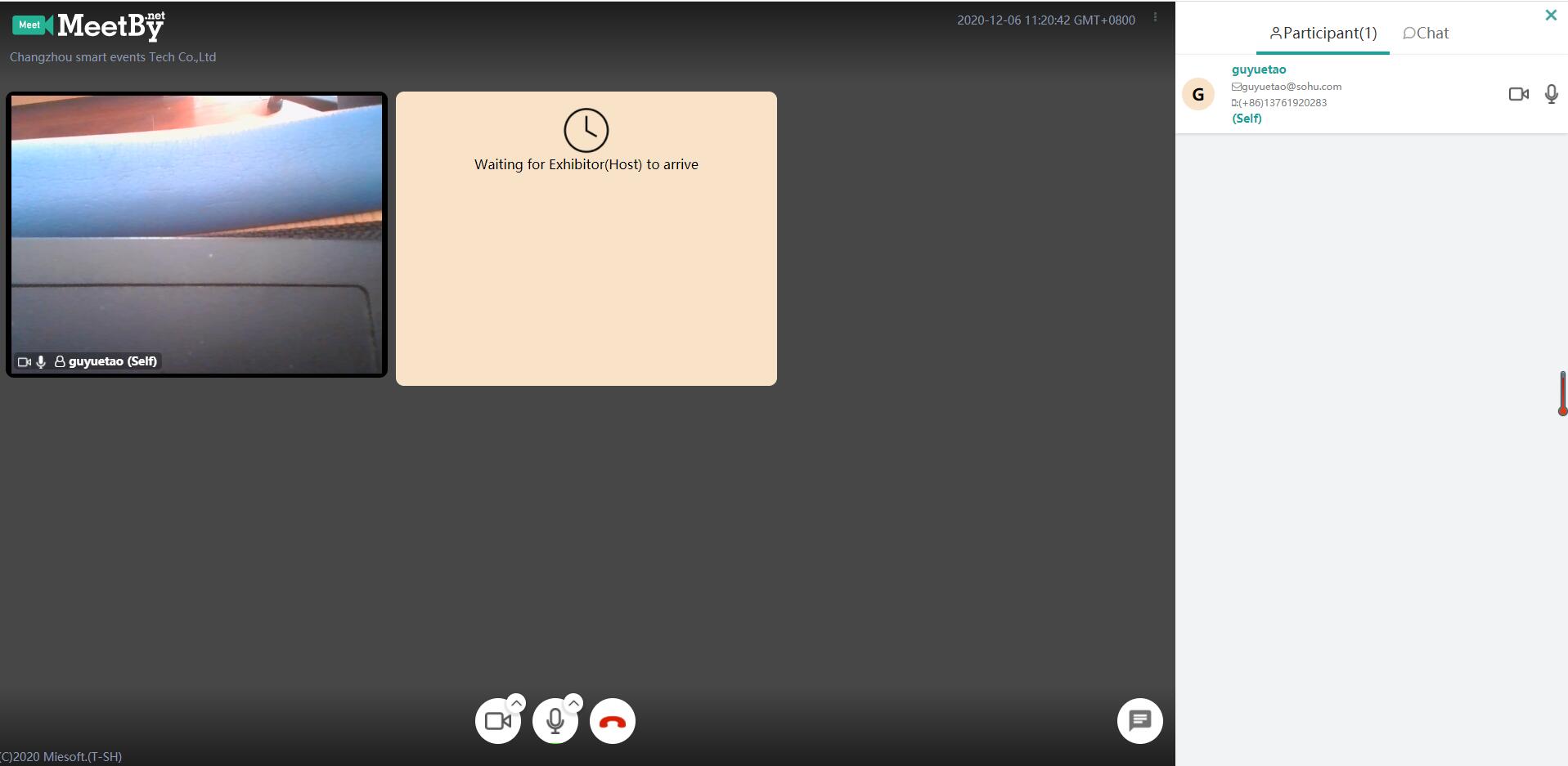Select the Participant(1) tab
Screen dimensions: 1568x766
point(1323,34)
